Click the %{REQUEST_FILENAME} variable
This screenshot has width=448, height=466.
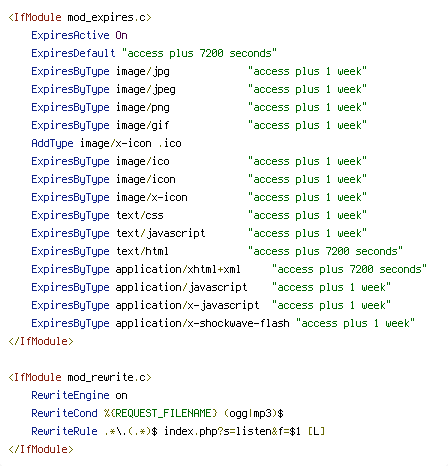[x=161, y=413]
